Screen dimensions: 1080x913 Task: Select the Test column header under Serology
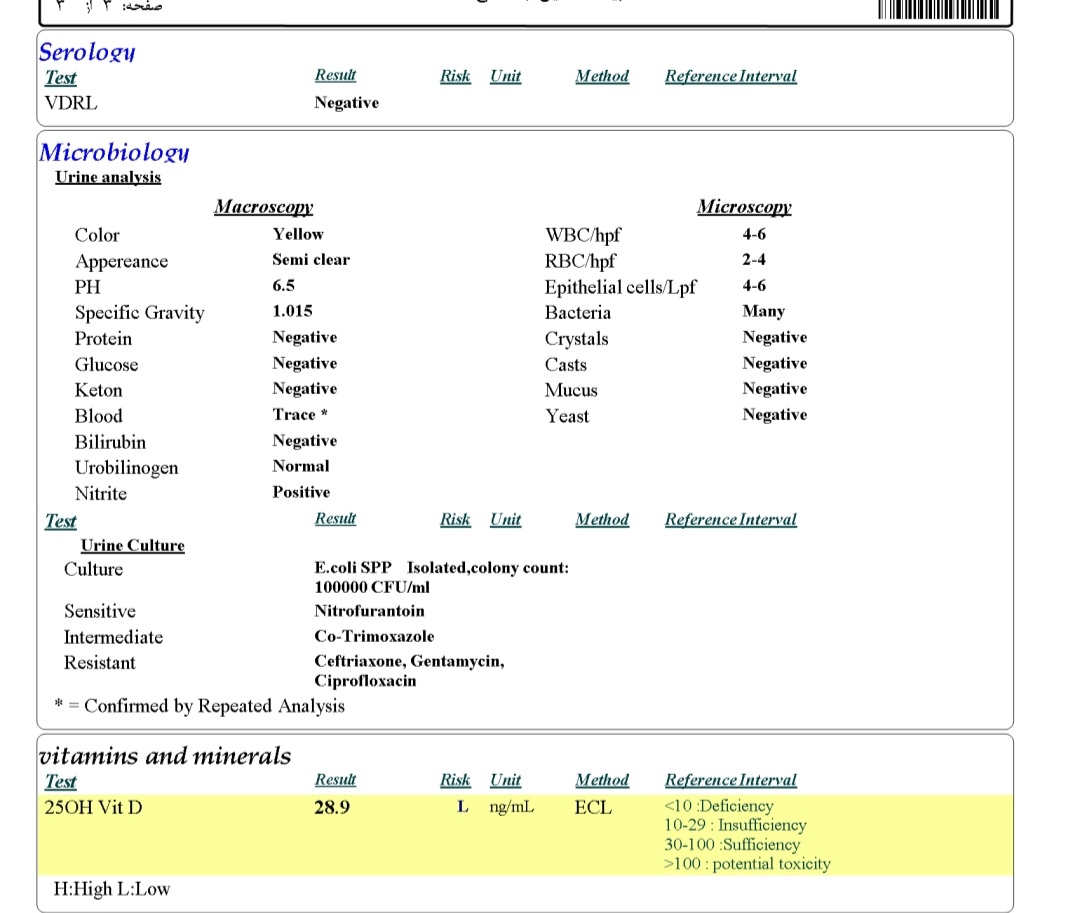tap(61, 77)
